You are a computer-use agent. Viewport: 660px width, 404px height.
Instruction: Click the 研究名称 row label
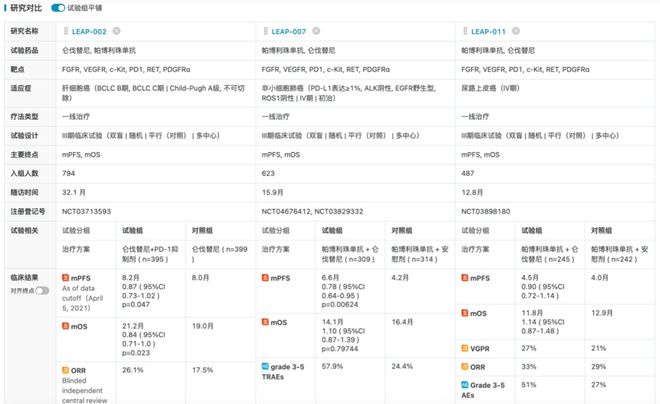(24, 31)
